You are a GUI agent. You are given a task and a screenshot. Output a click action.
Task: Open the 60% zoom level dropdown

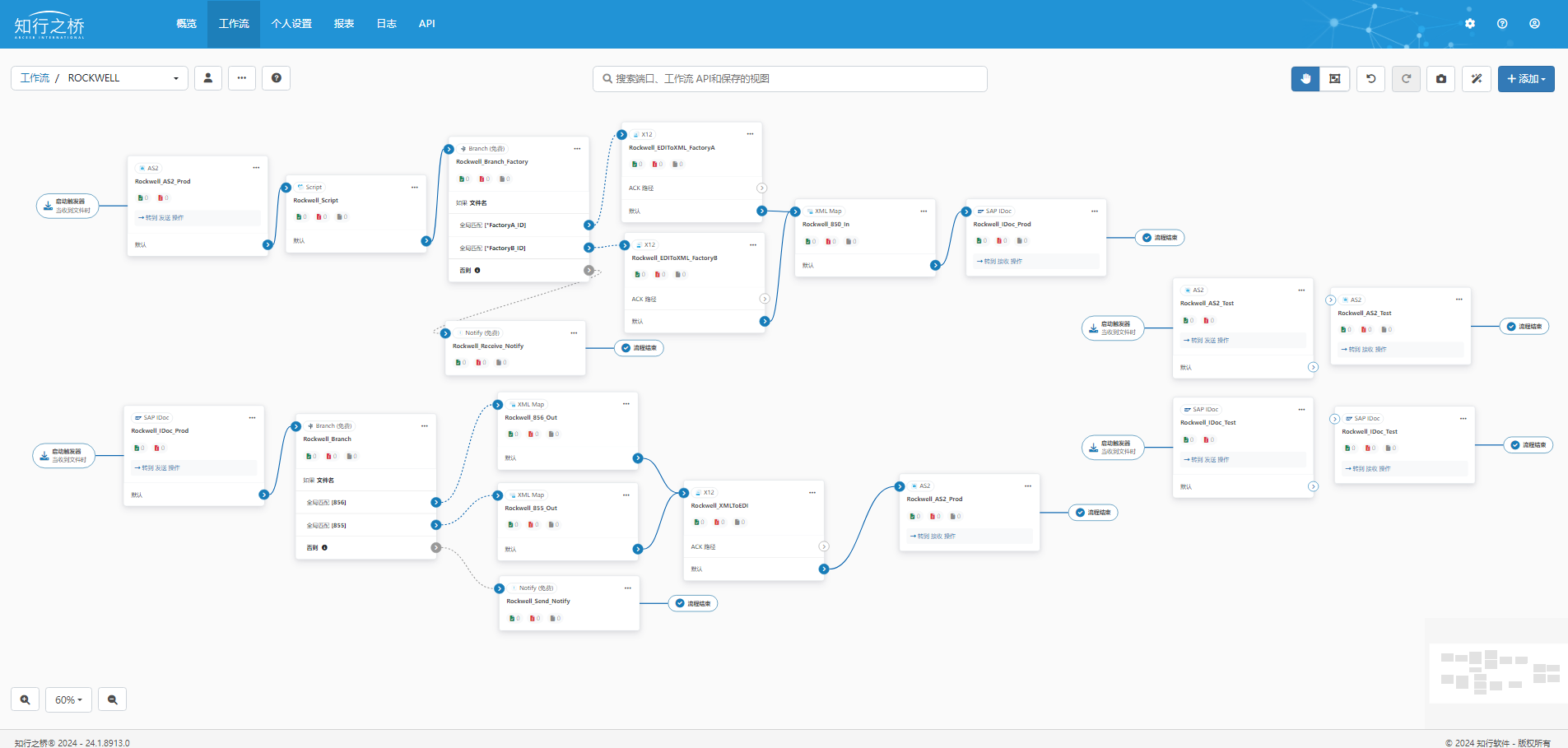68,699
